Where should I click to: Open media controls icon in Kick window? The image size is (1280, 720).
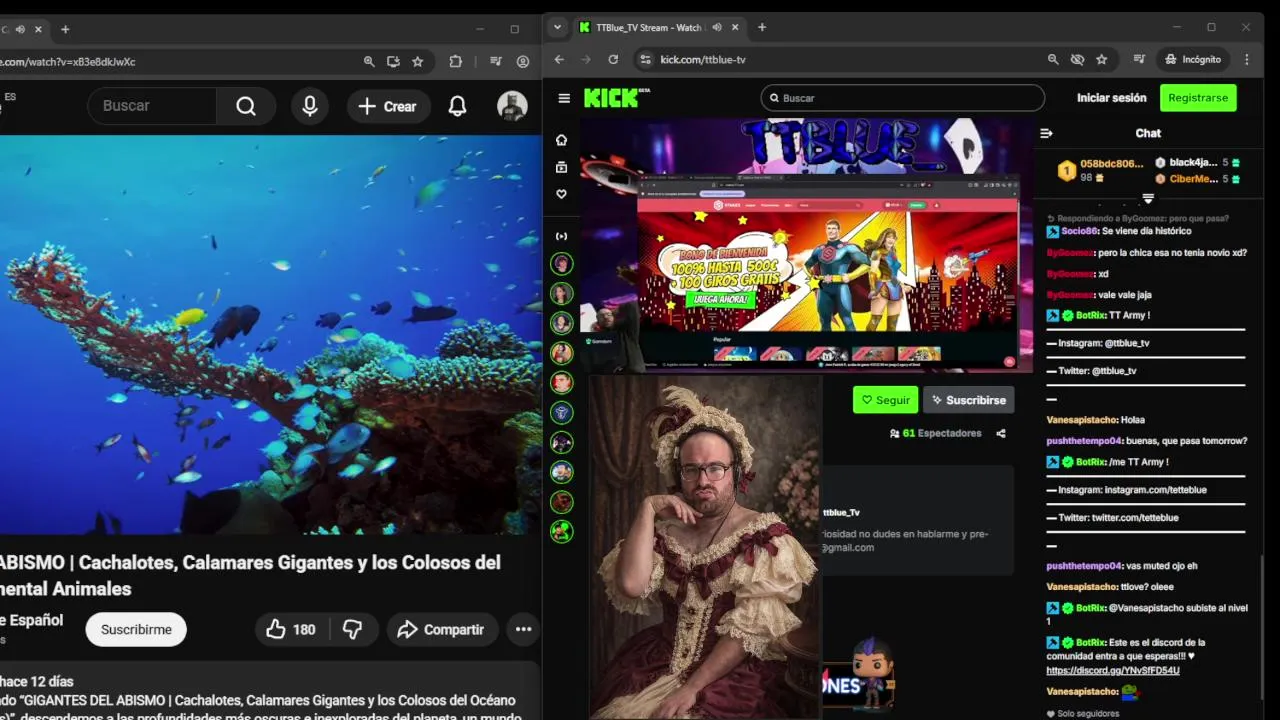[1139, 60]
